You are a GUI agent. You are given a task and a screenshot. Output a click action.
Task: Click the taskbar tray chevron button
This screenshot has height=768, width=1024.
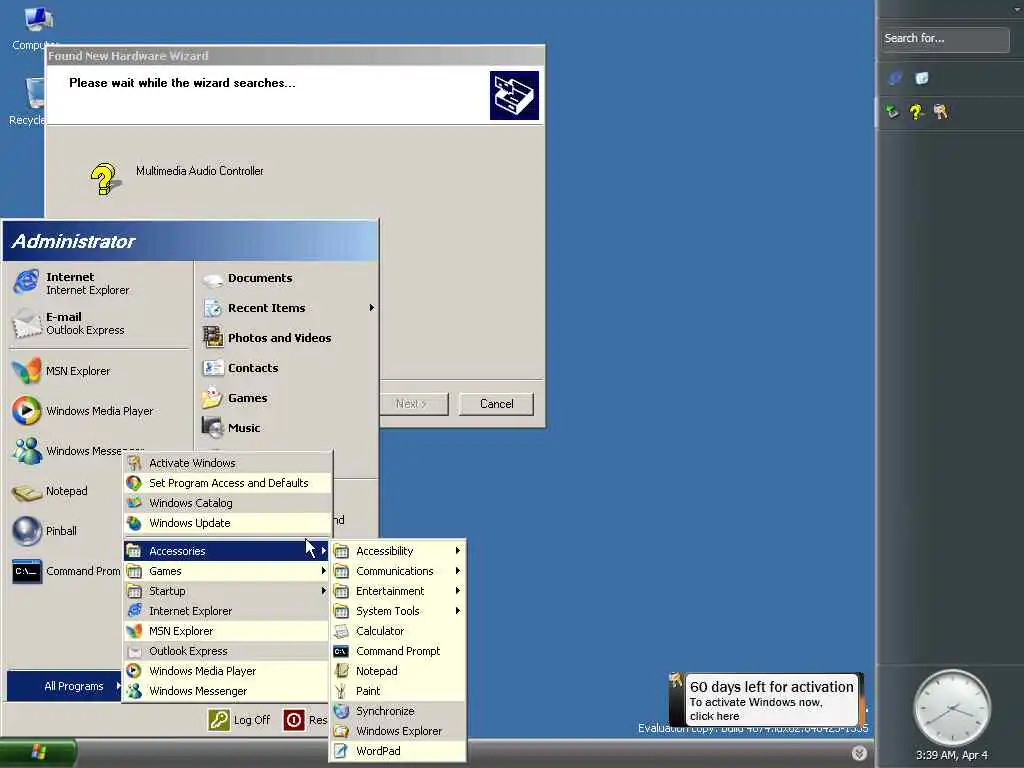click(x=859, y=753)
